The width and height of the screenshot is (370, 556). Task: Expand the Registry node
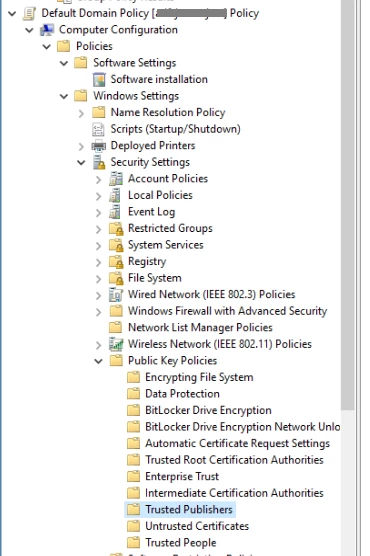(x=99, y=262)
